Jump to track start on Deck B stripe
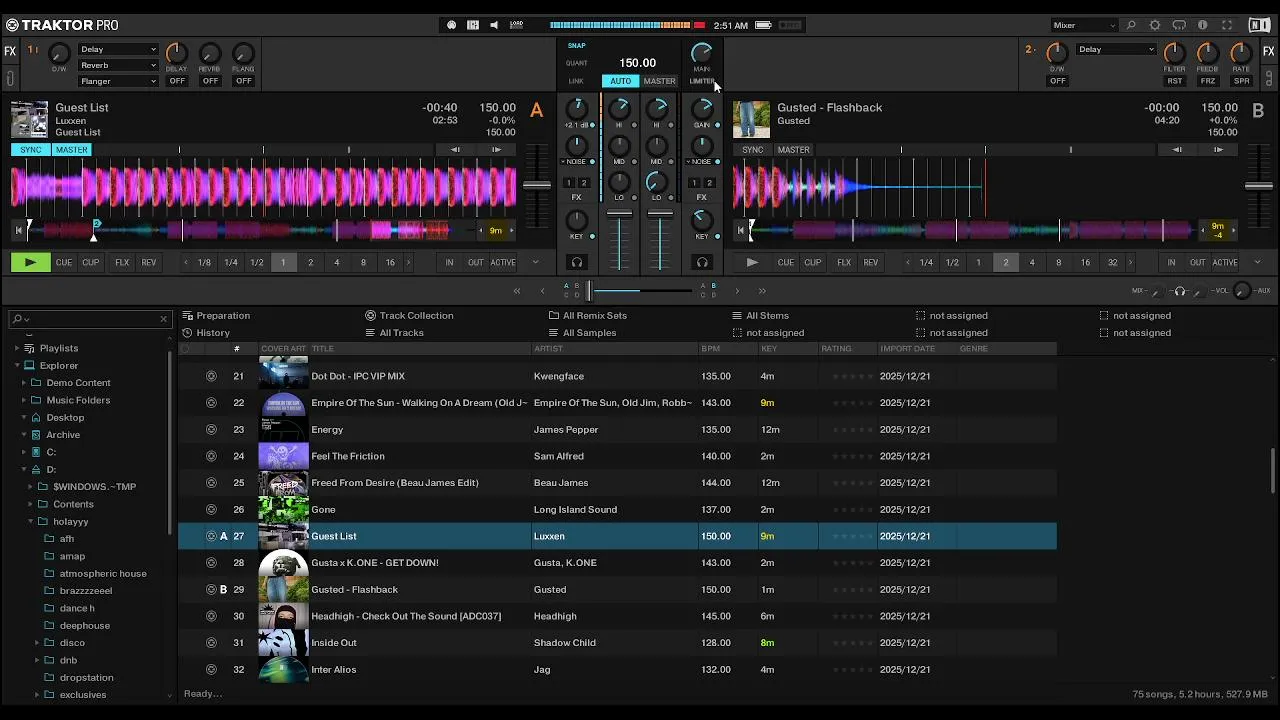This screenshot has width=1280, height=720. tap(740, 231)
